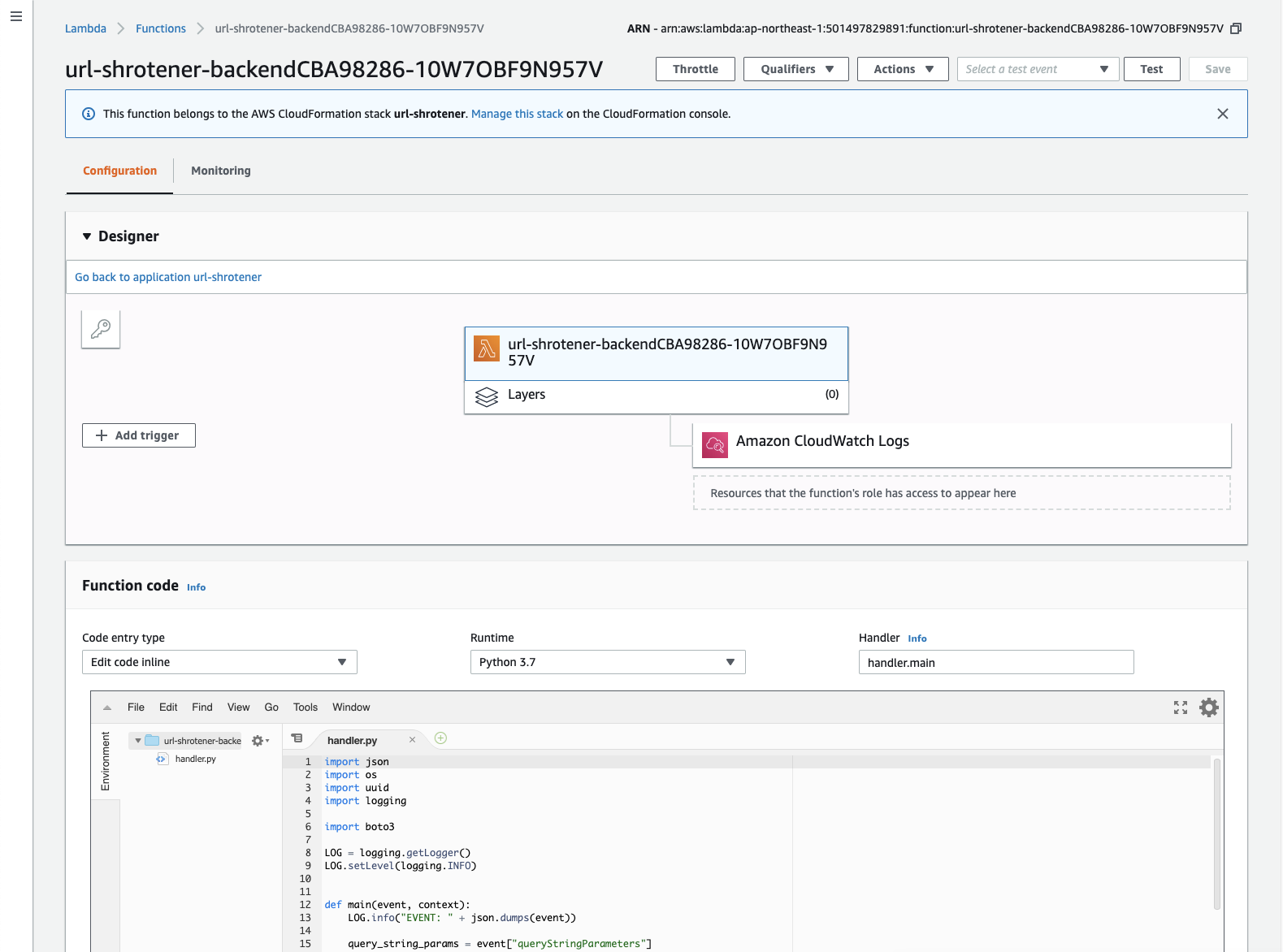Image resolution: width=1283 pixels, height=952 pixels.
Task: Click the Throttle button
Action: [696, 69]
